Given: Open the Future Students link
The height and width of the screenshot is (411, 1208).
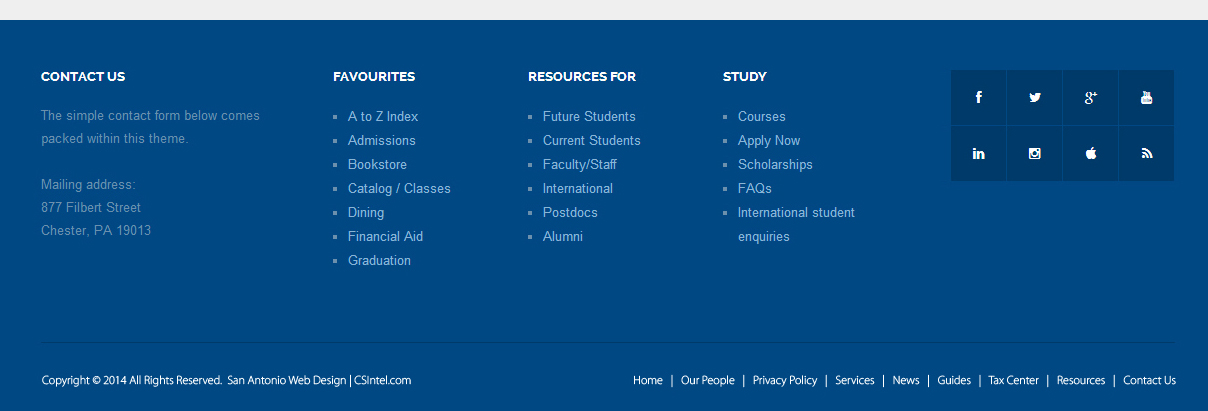Looking at the screenshot, I should coord(589,117).
